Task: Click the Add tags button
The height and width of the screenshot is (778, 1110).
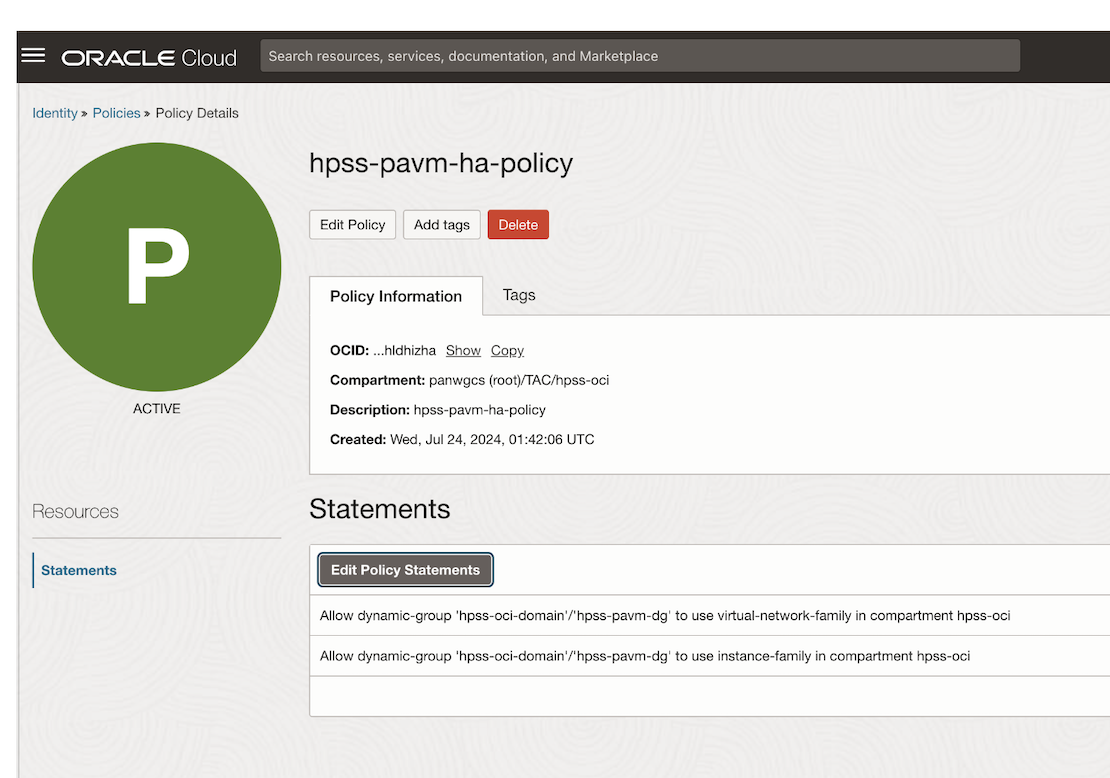Action: [x=441, y=225]
